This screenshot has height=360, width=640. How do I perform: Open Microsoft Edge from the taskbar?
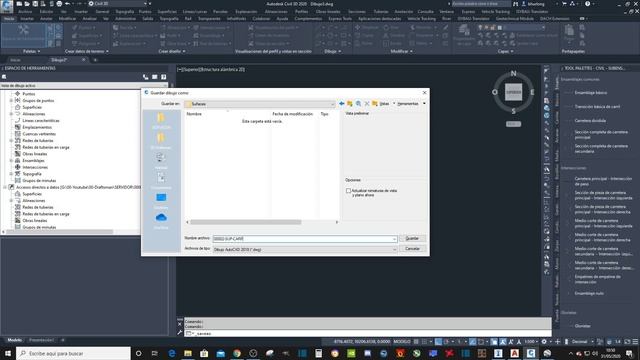pyautogui.click(x=171, y=353)
